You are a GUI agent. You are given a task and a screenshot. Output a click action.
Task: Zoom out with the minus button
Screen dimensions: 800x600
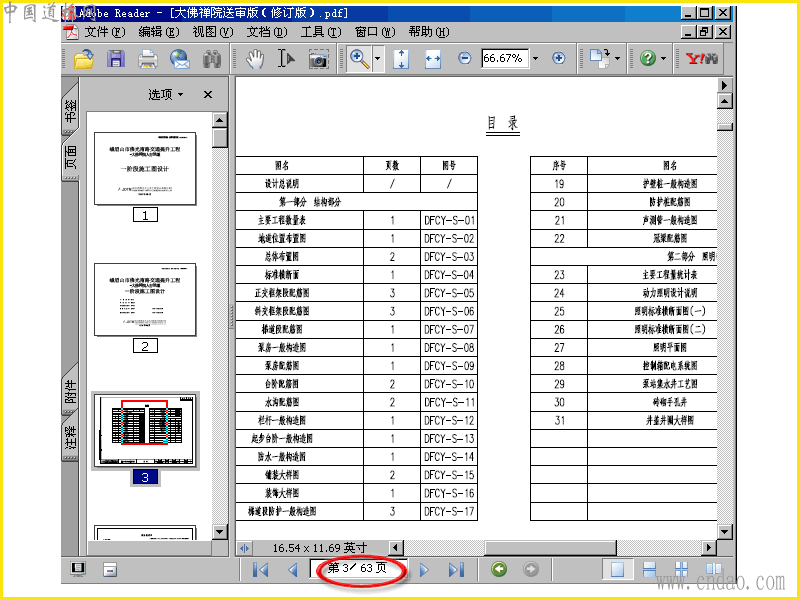pyautogui.click(x=464, y=58)
